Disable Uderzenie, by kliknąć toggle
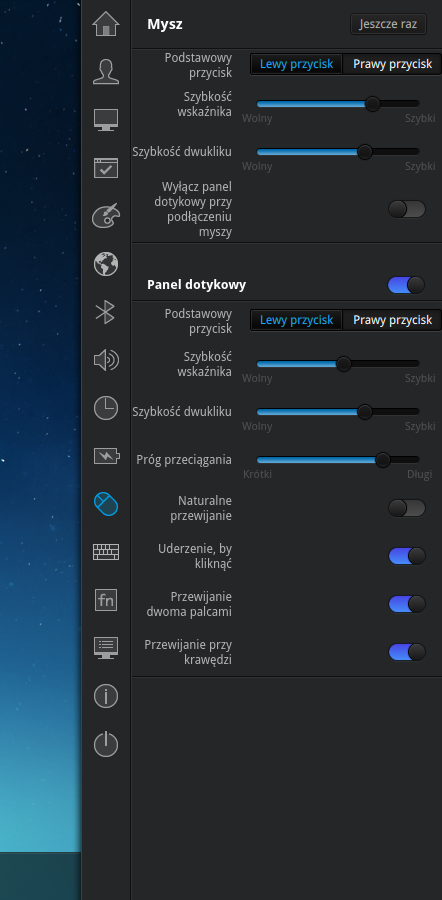The height and width of the screenshot is (900, 442). click(x=406, y=556)
